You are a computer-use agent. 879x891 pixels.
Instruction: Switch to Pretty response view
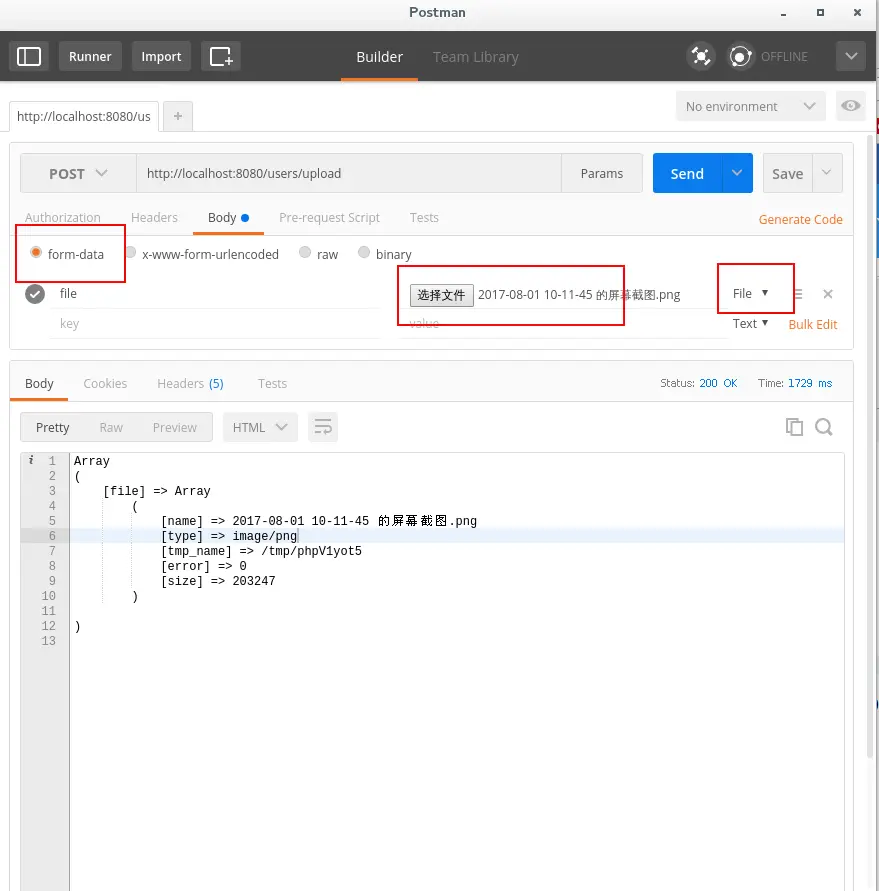point(52,427)
